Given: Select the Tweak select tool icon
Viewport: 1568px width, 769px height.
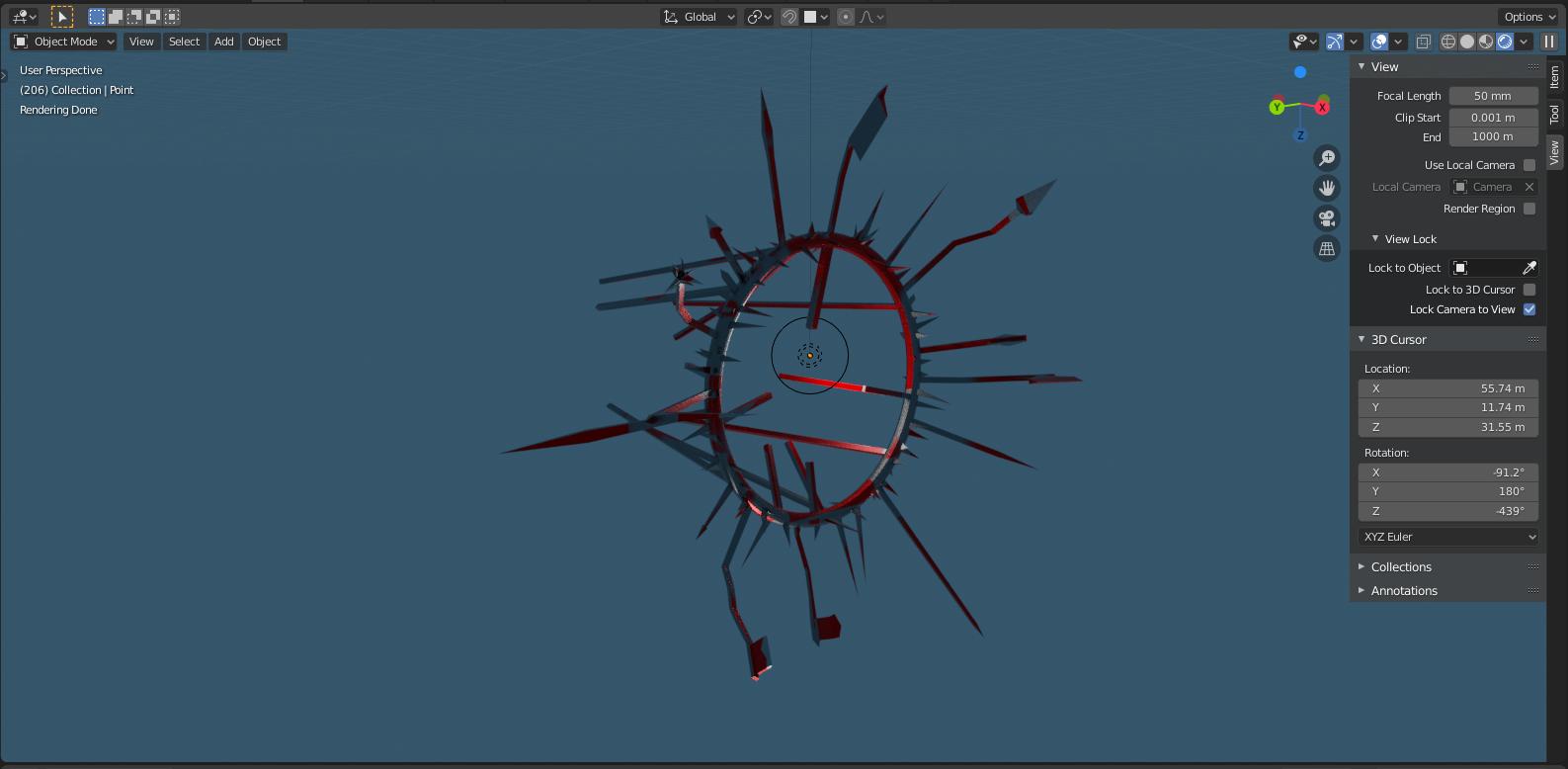Looking at the screenshot, I should point(62,17).
